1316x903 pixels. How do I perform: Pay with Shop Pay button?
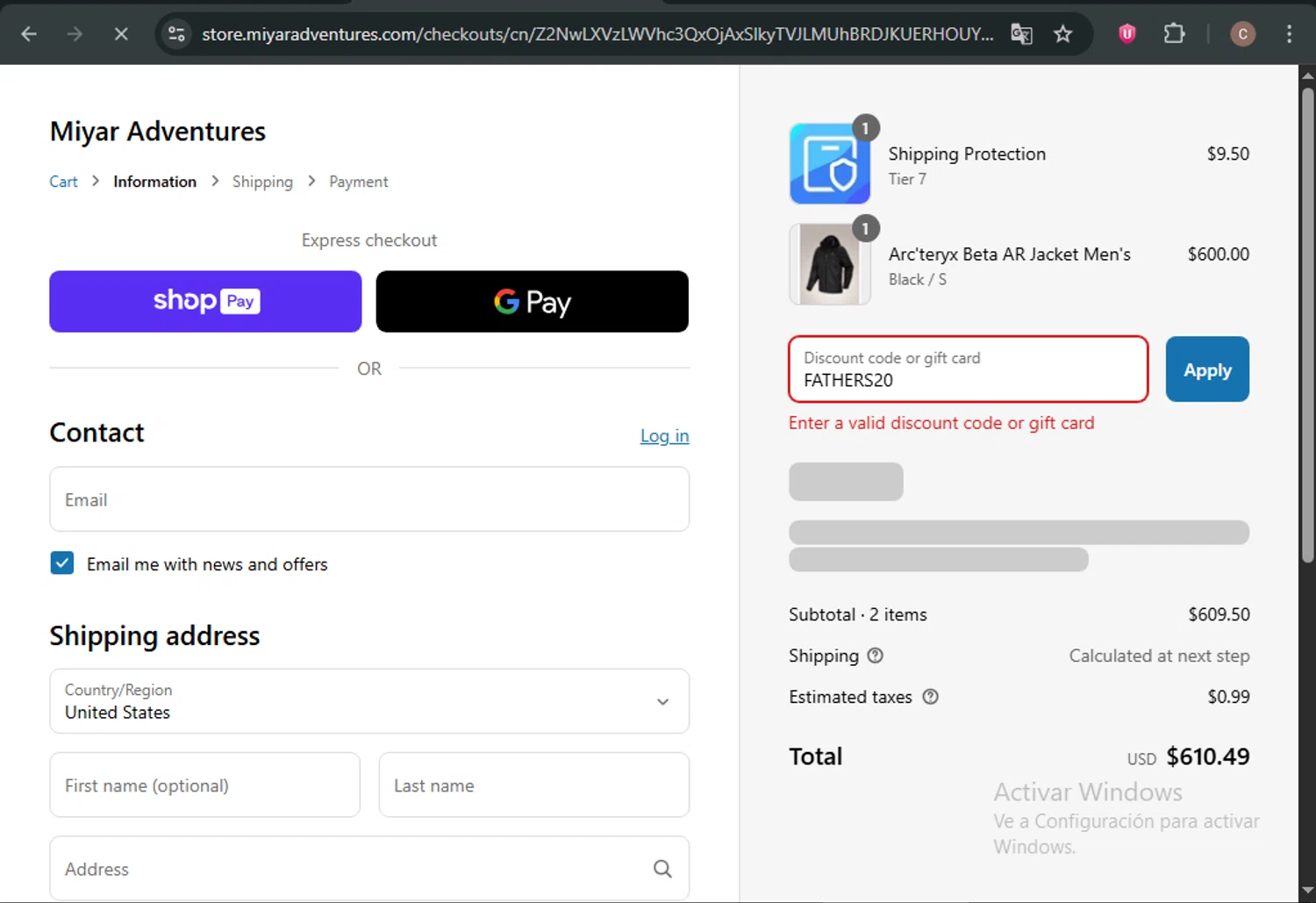pos(205,301)
